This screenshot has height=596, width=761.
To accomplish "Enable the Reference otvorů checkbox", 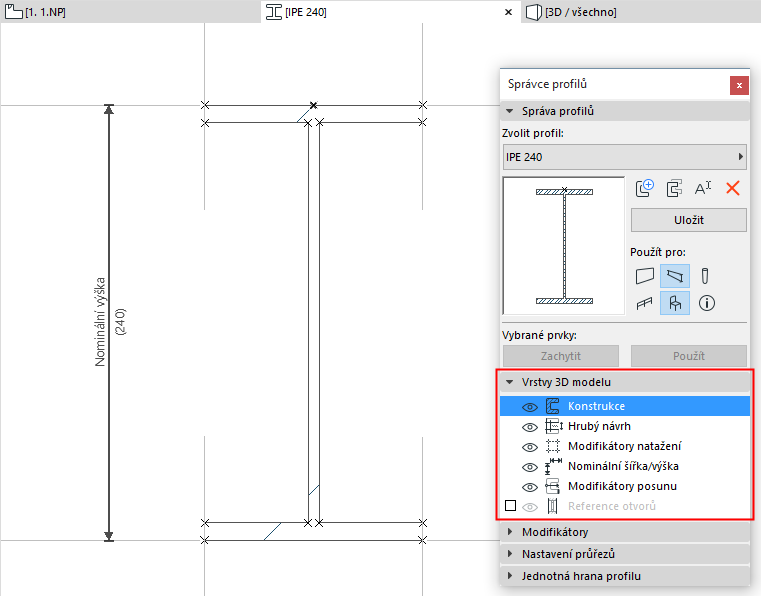I will tap(510, 506).
